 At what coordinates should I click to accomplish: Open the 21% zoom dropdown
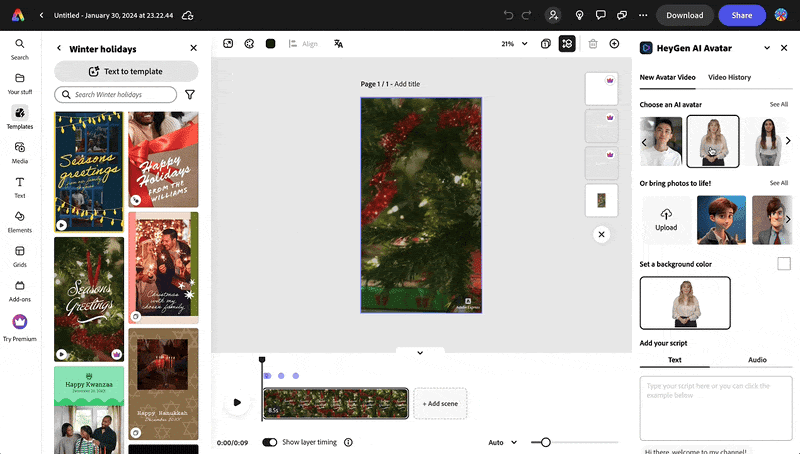pyautogui.click(x=514, y=44)
